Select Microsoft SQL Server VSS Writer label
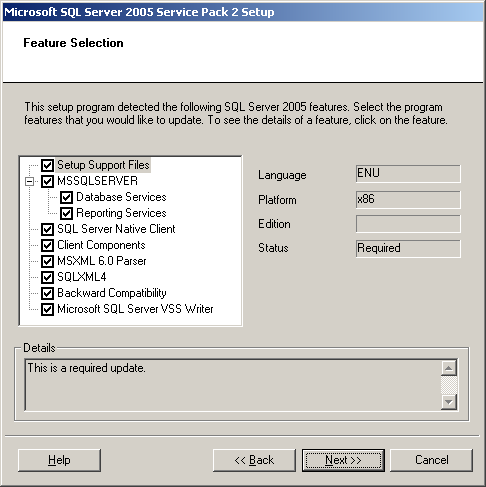This screenshot has width=486, height=487. tap(135, 309)
